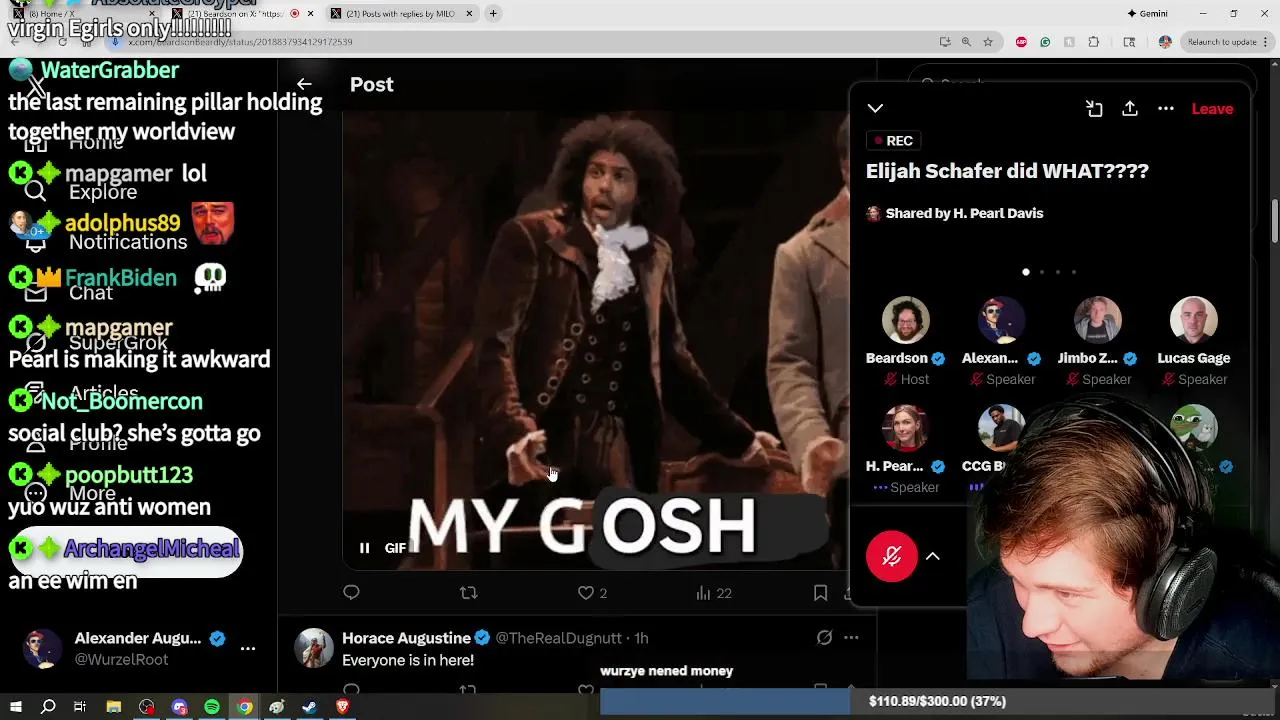
Task: Open host Beardson's avatar
Action: (905, 321)
